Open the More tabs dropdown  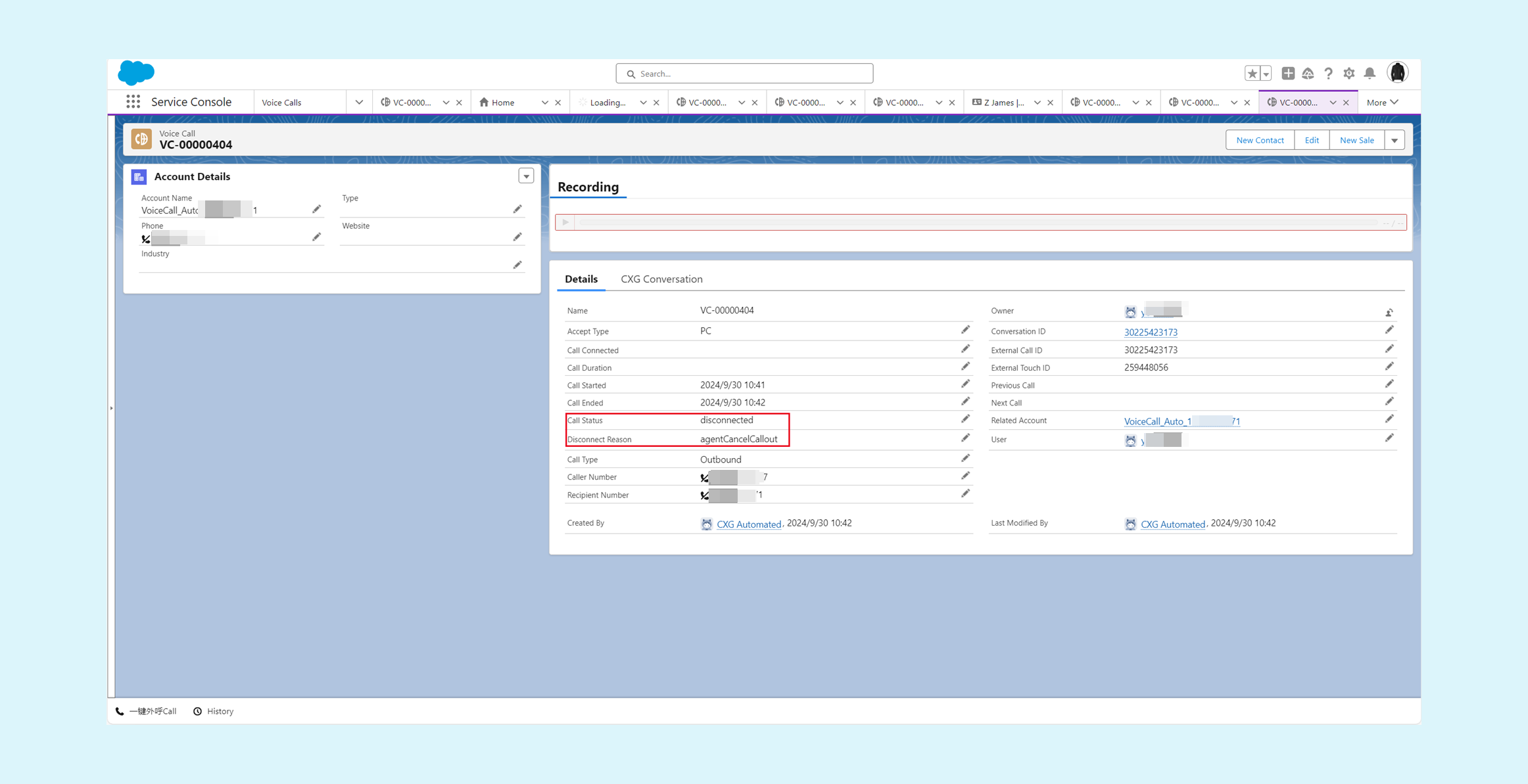pos(1382,103)
